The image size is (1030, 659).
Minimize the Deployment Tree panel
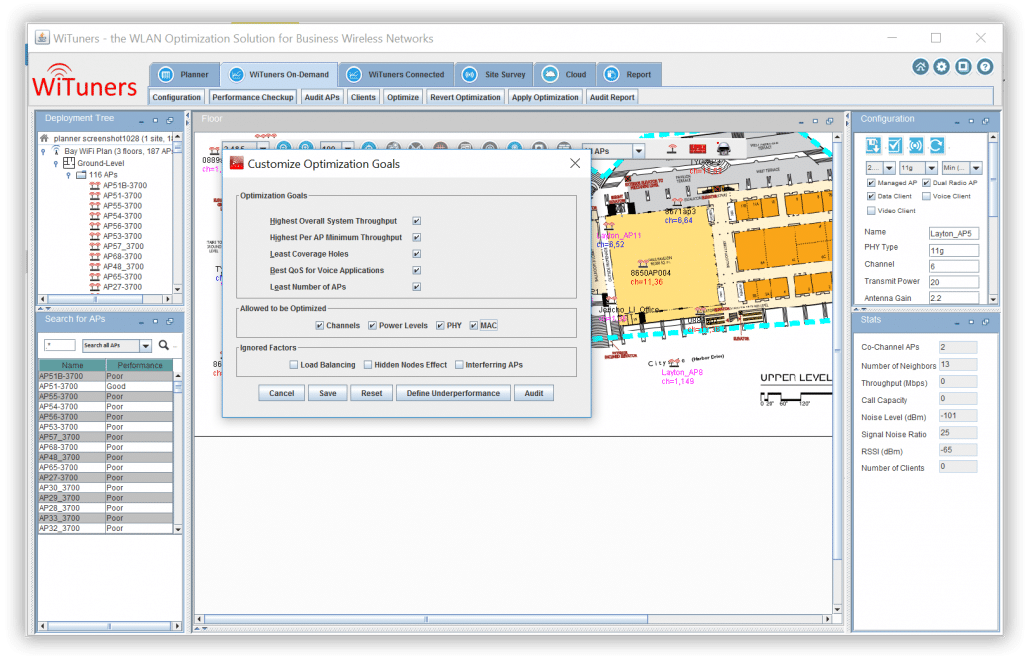point(141,121)
